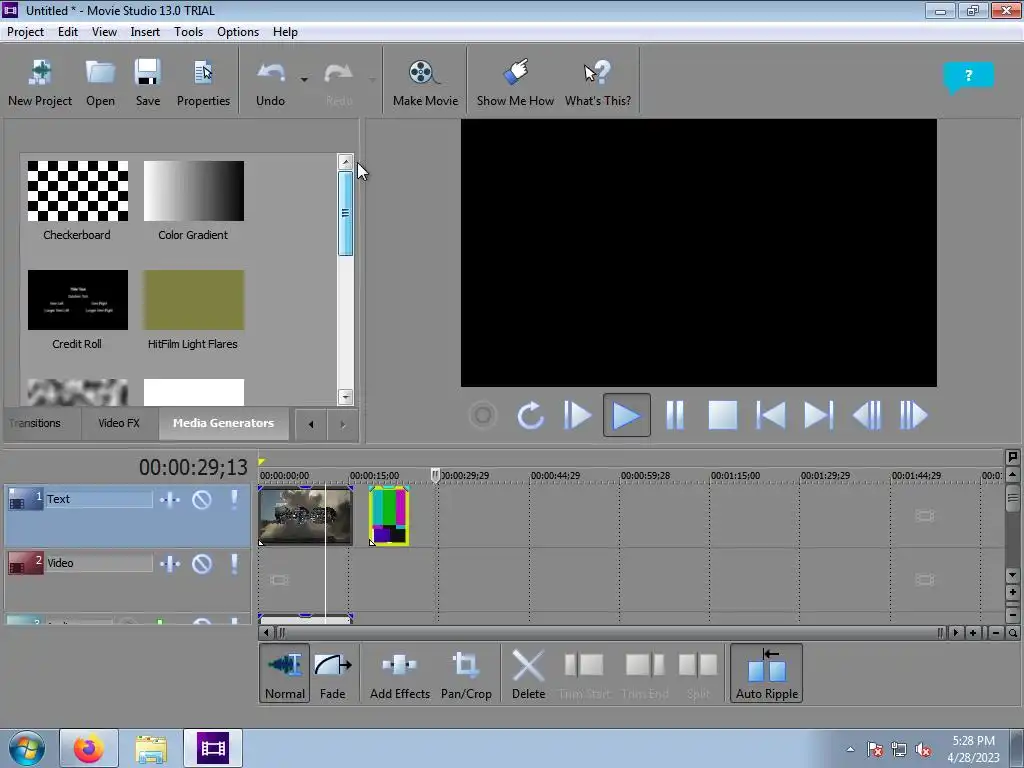This screenshot has width=1024, height=768.
Task: Open Show Me How tutorials
Action: 515,82
